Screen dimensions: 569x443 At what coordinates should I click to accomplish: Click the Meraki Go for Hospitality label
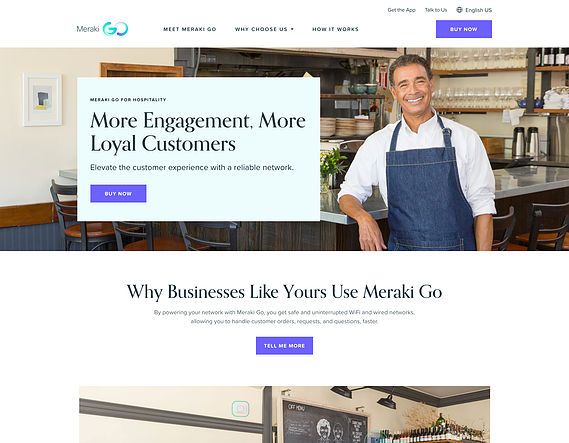pos(128,99)
